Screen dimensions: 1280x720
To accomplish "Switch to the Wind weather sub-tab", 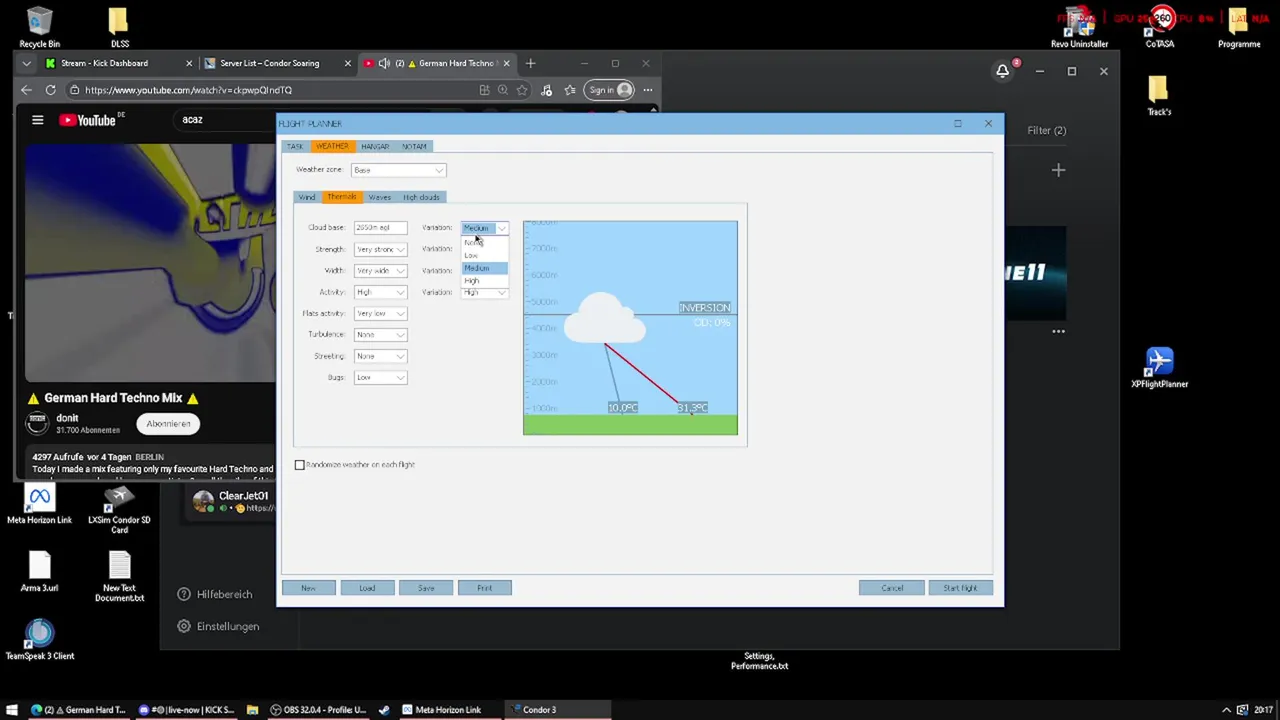I will point(307,197).
